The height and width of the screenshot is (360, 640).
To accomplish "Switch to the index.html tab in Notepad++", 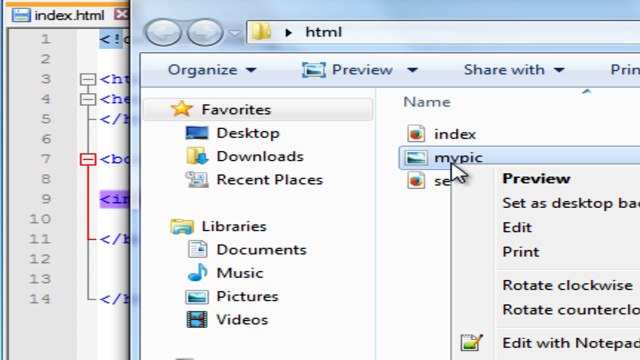I will pyautogui.click(x=69, y=16).
